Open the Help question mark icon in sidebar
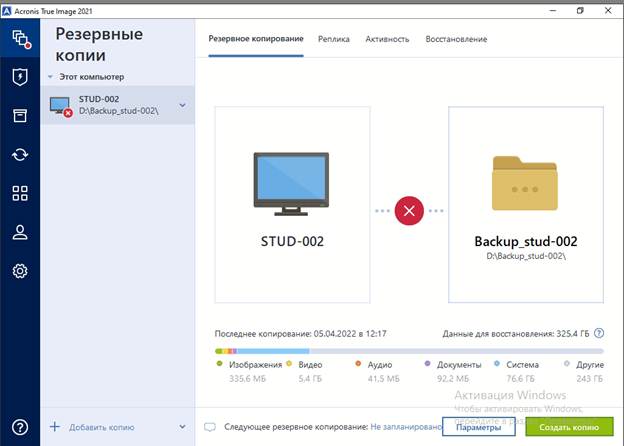This screenshot has width=624, height=446. pyautogui.click(x=20, y=427)
